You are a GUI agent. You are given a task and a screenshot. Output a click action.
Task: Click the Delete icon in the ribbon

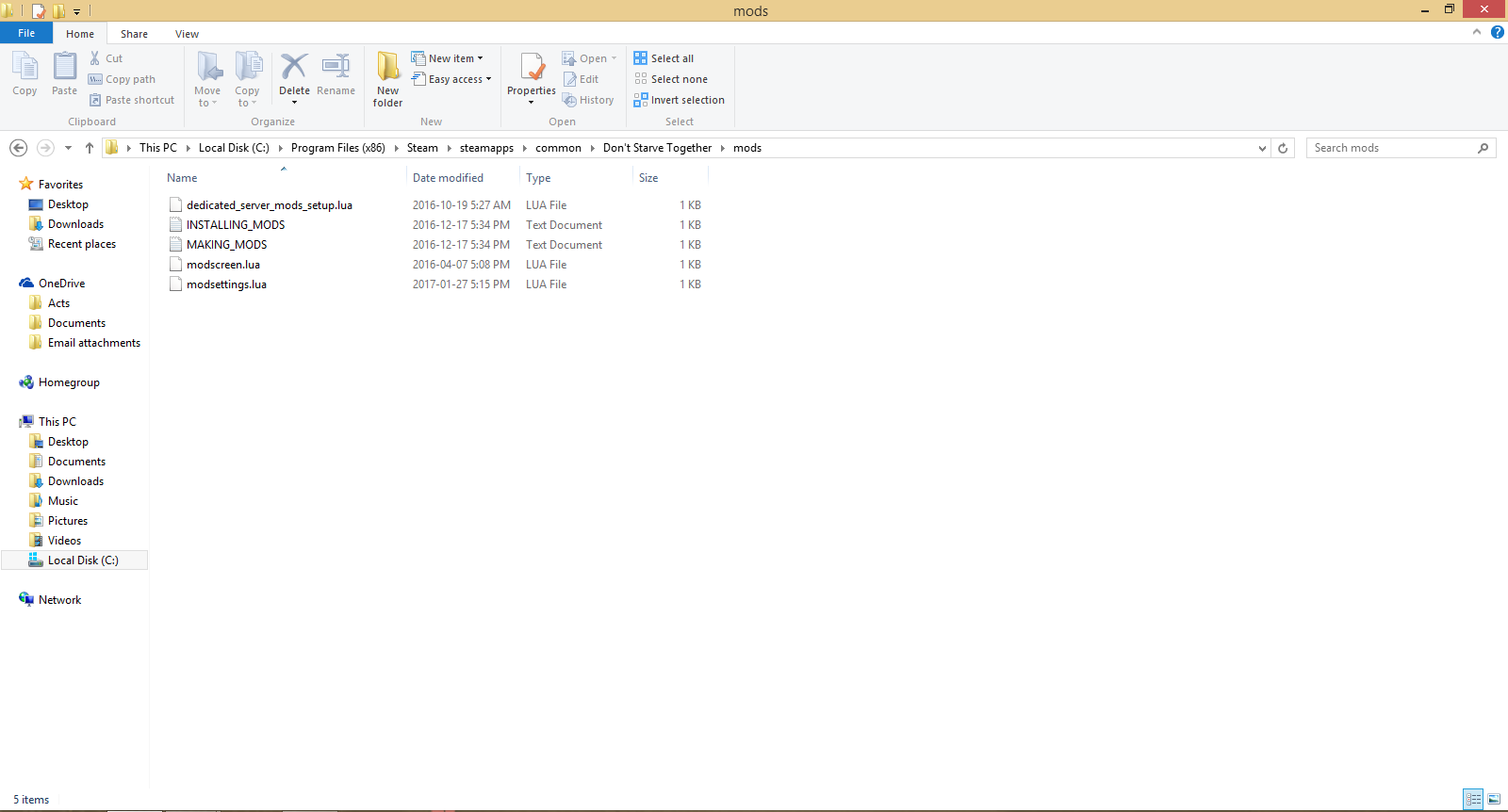point(294,67)
